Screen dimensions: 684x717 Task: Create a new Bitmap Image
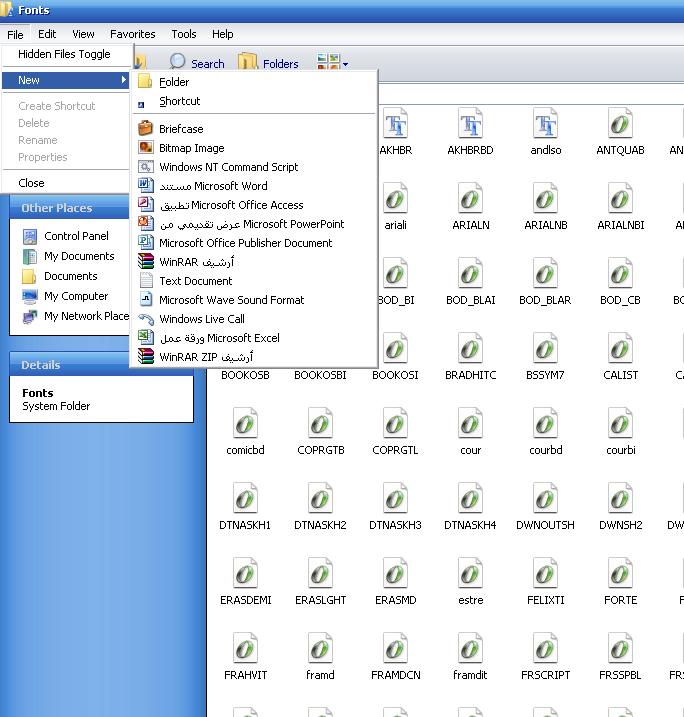[x=254, y=148]
